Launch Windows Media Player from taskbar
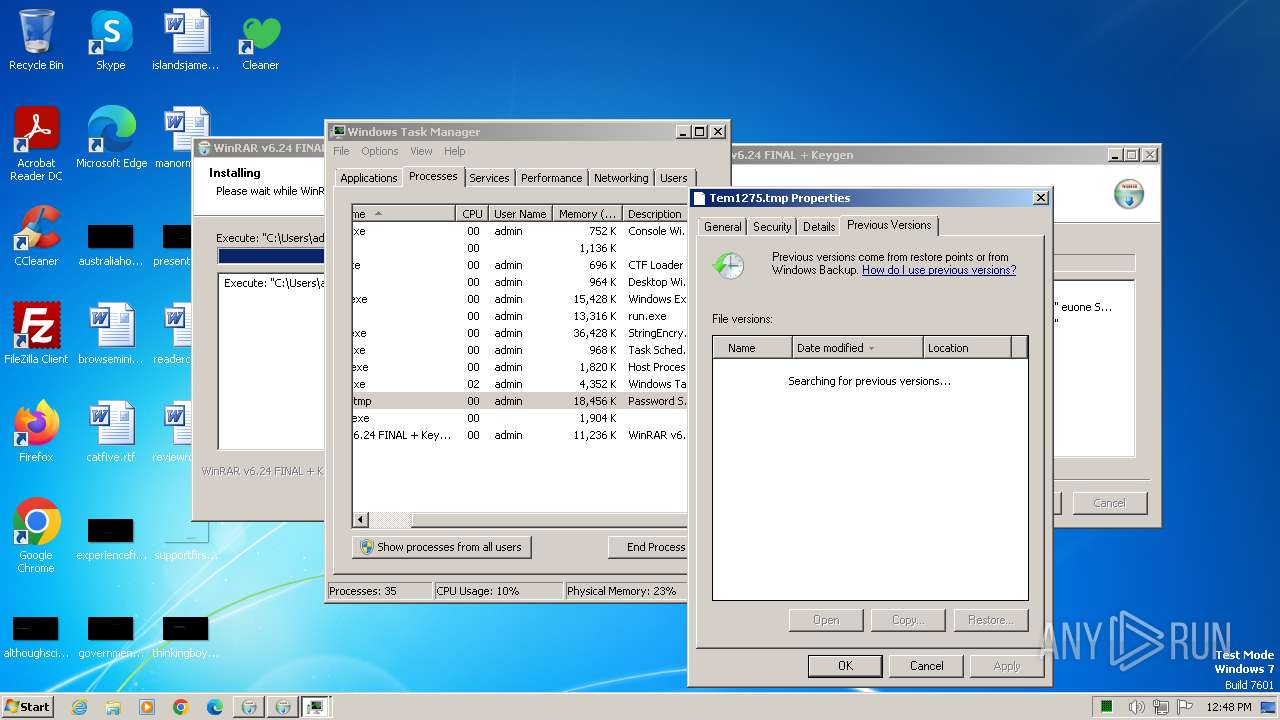This screenshot has width=1280, height=720. (147, 707)
